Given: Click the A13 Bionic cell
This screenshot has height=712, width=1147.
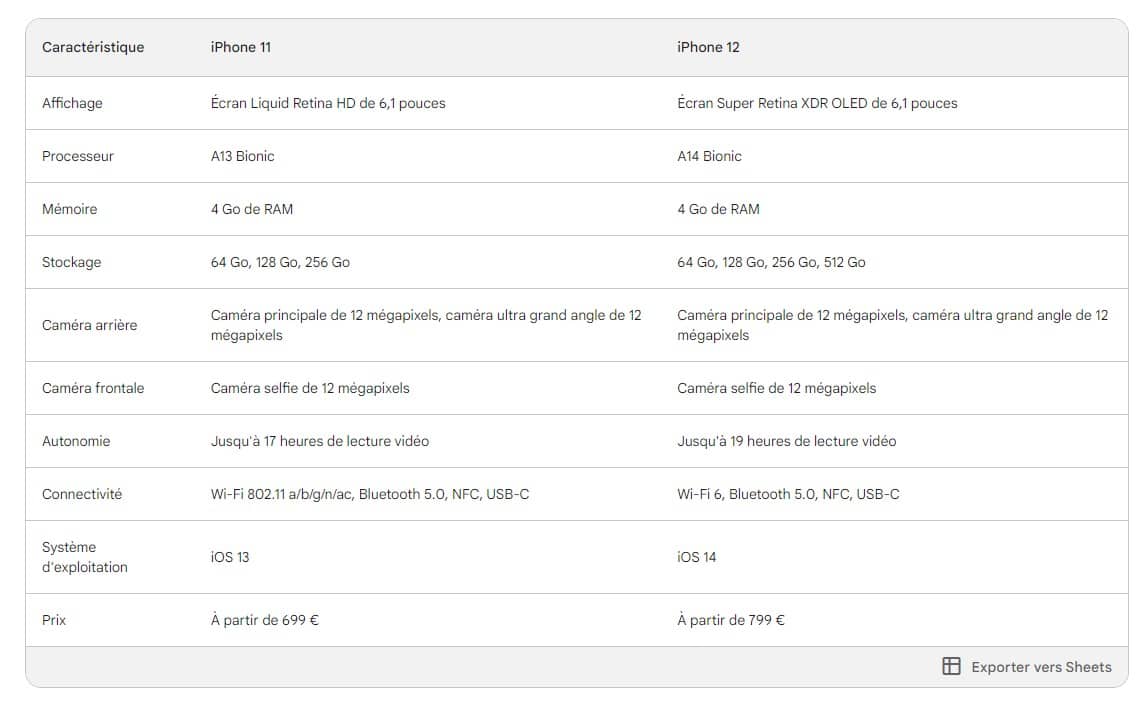Looking at the screenshot, I should point(243,156).
